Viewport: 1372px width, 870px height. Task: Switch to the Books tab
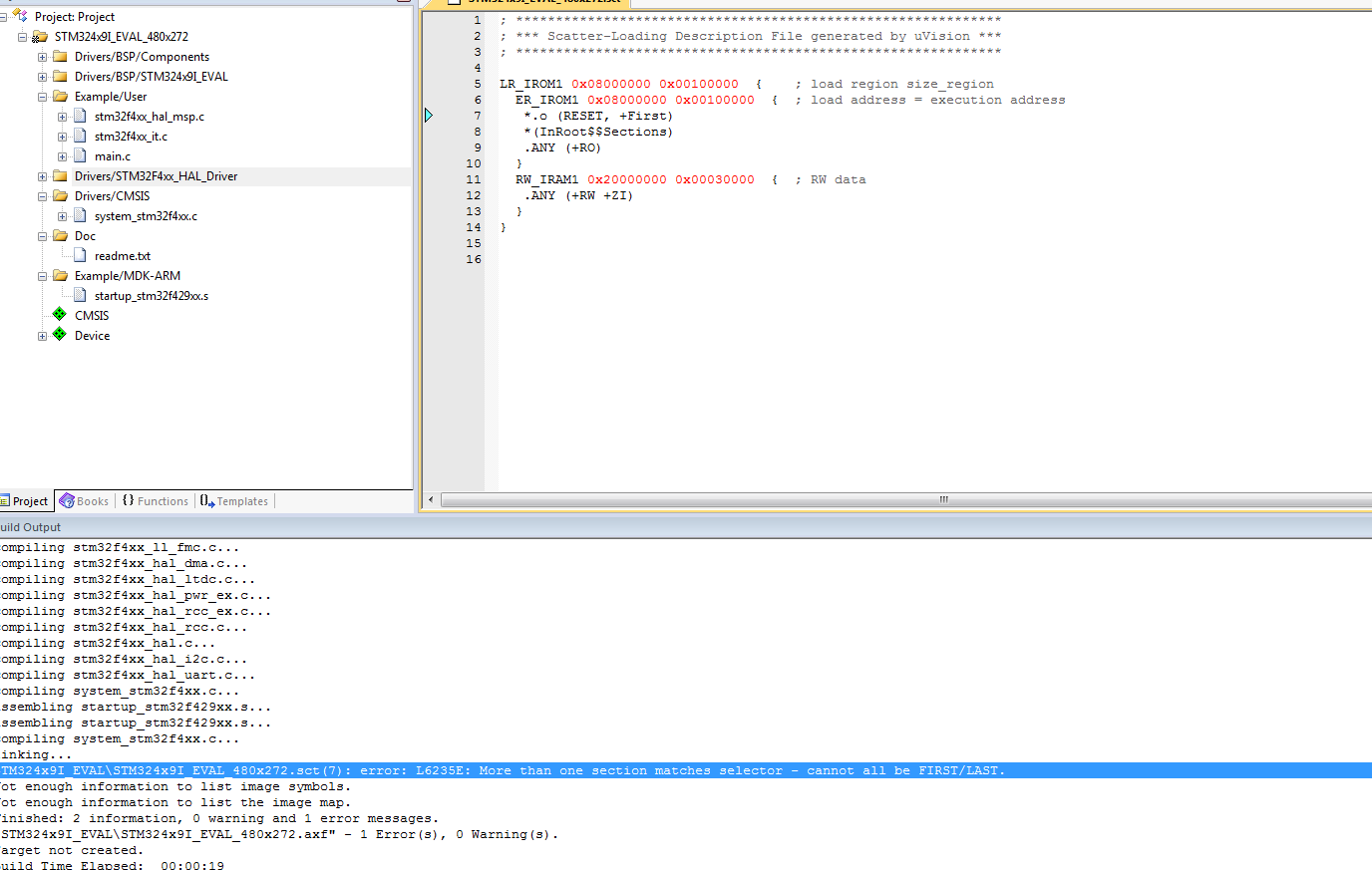pos(85,501)
